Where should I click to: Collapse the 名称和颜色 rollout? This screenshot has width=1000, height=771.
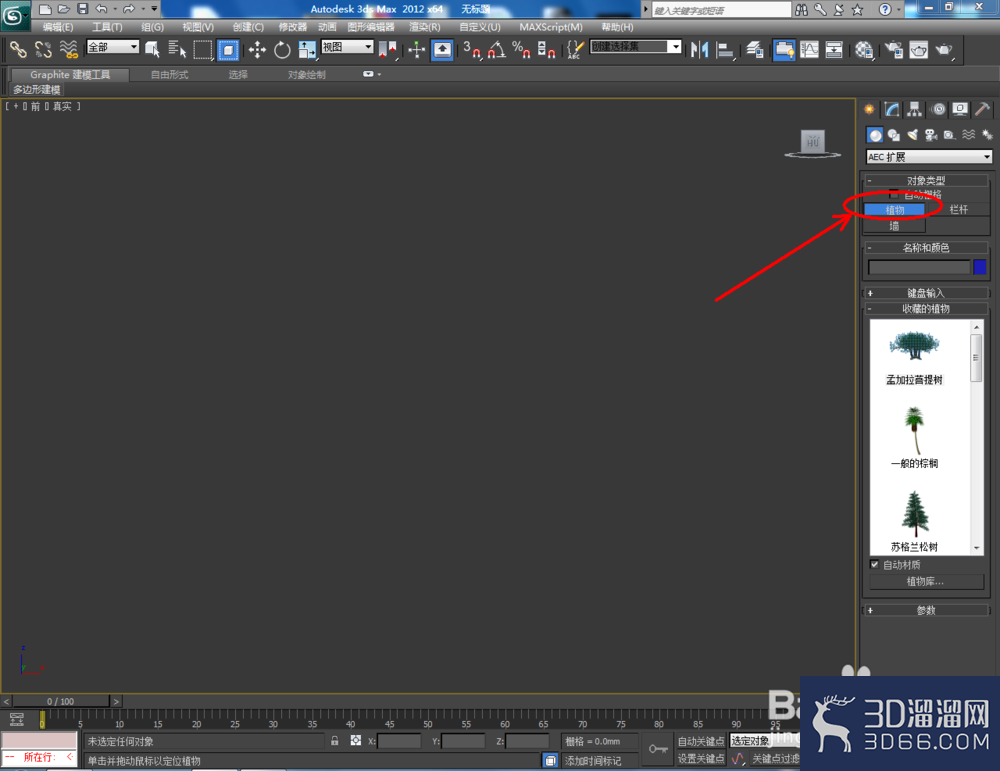(926, 247)
